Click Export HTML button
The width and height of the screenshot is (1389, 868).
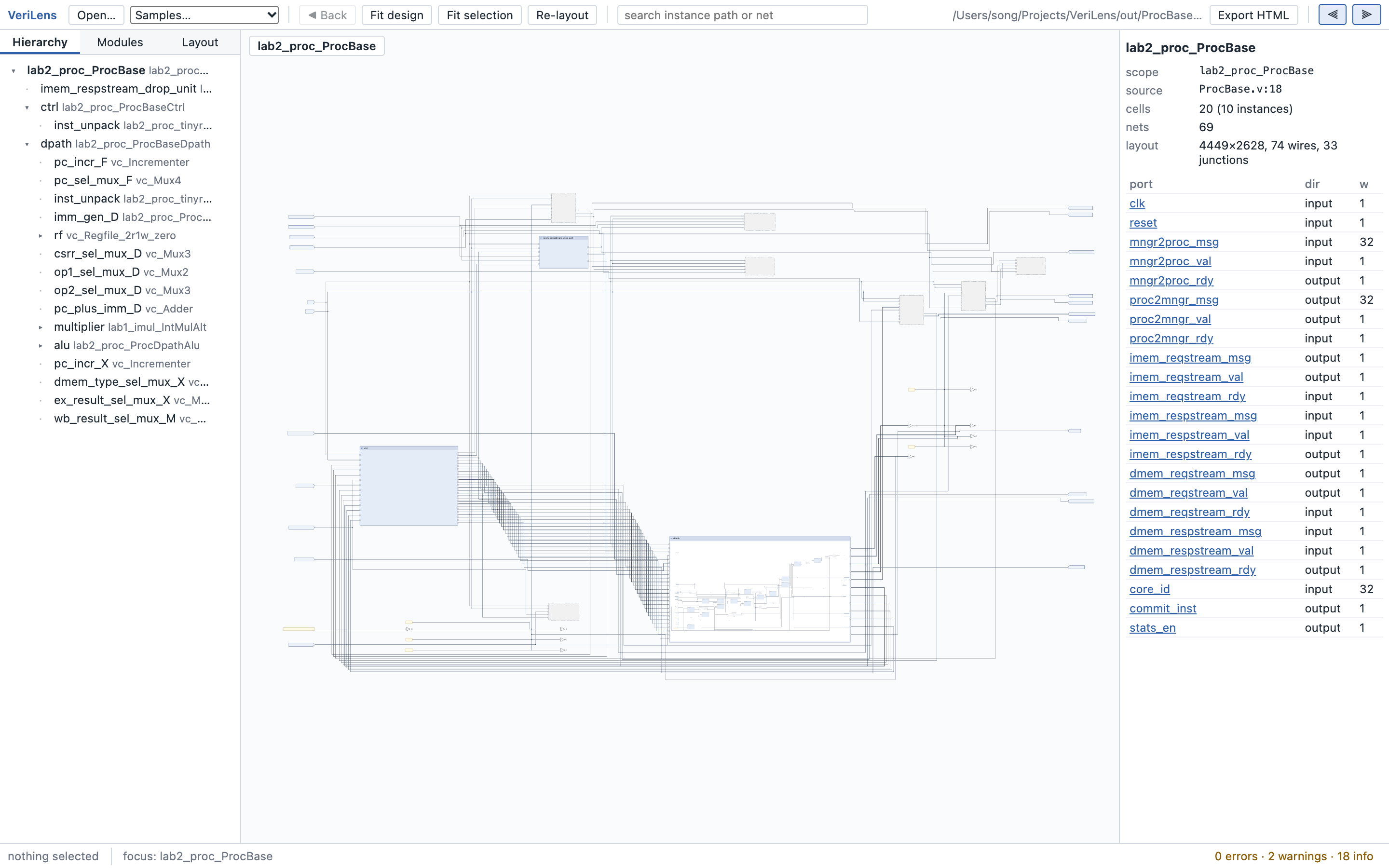coord(1253,15)
